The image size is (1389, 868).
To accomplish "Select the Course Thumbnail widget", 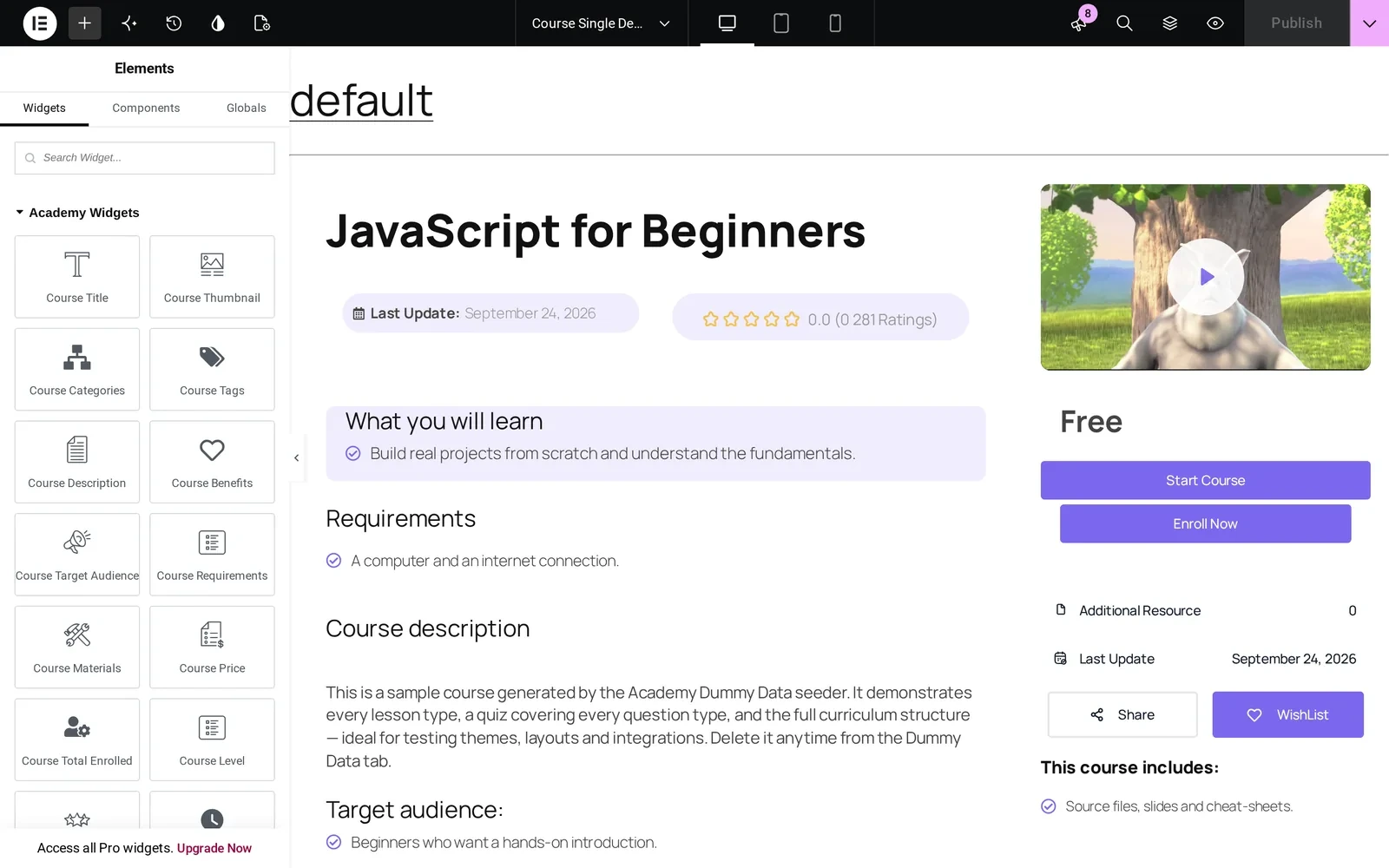I will [x=212, y=277].
